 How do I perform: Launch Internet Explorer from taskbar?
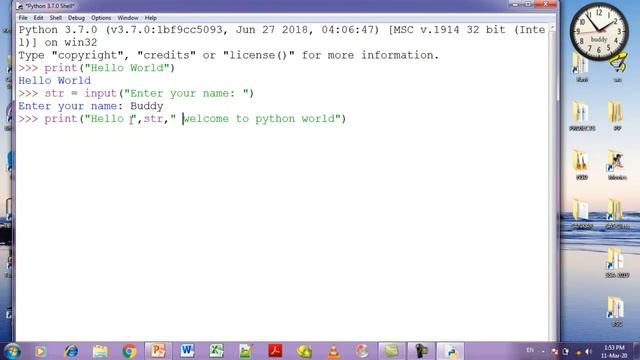(x=71, y=351)
